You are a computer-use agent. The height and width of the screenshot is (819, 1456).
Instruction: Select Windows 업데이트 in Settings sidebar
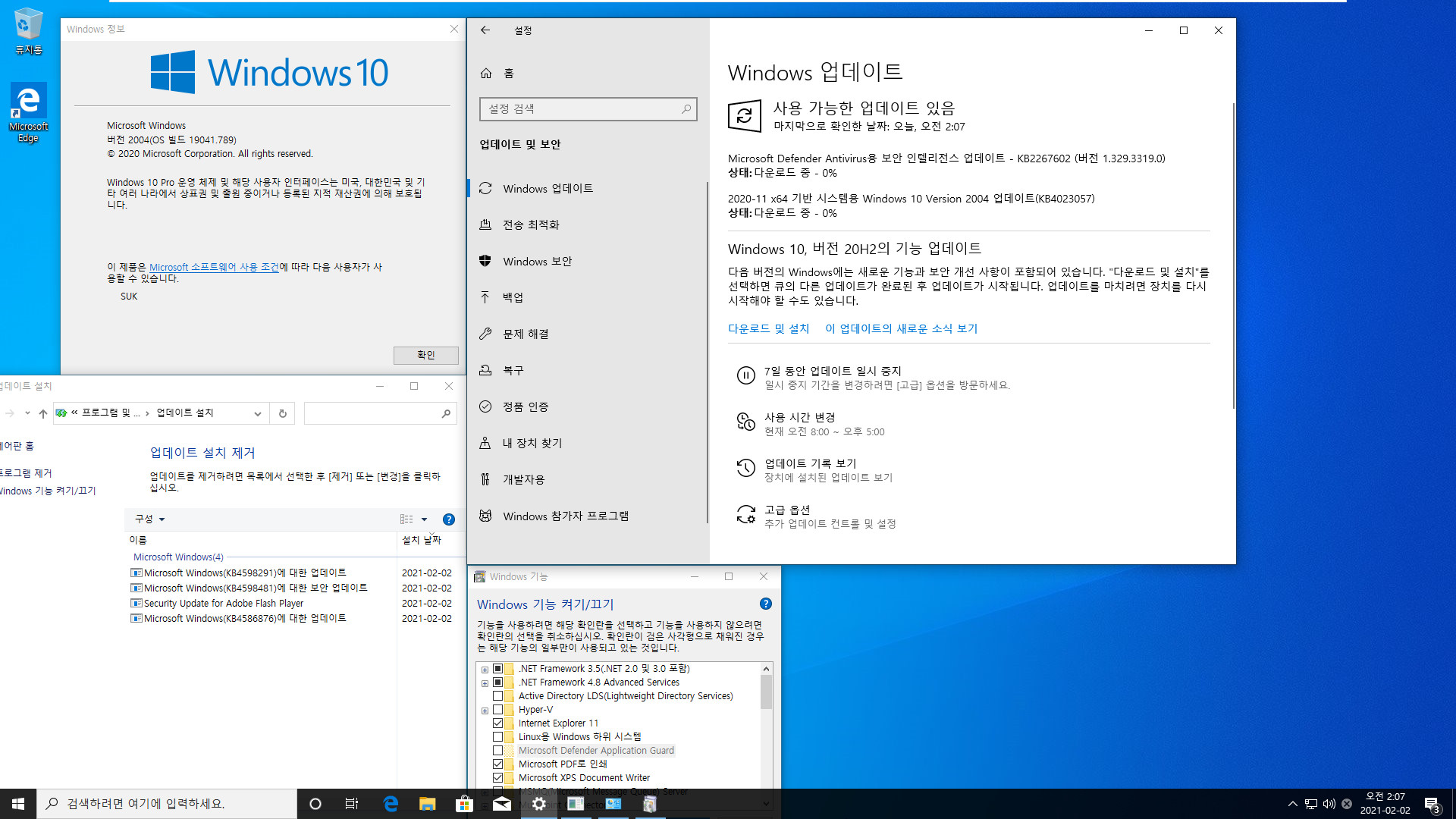[x=587, y=188]
